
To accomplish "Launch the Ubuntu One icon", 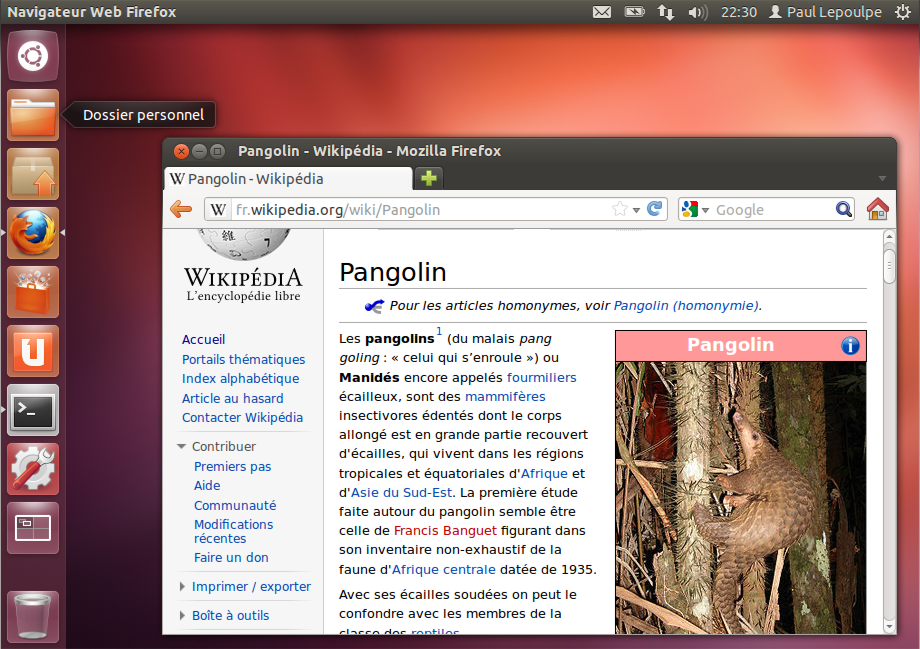I will [33, 351].
